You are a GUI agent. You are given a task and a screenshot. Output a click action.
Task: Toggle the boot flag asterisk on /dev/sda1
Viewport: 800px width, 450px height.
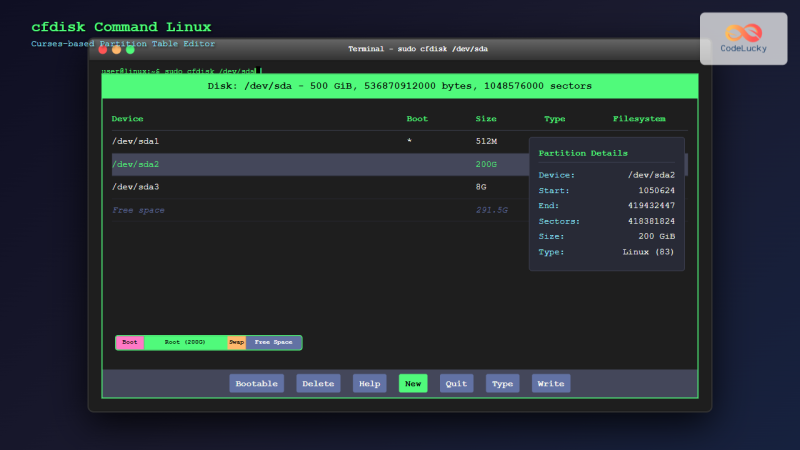(409, 142)
